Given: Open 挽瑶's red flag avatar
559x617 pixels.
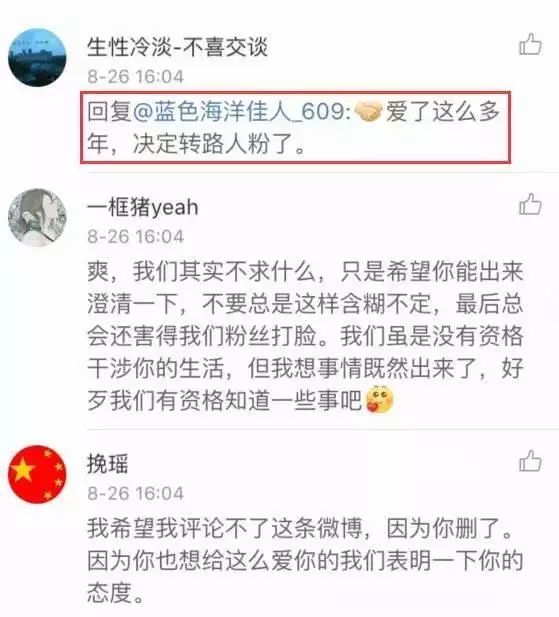Looking at the screenshot, I should click(x=37, y=474).
